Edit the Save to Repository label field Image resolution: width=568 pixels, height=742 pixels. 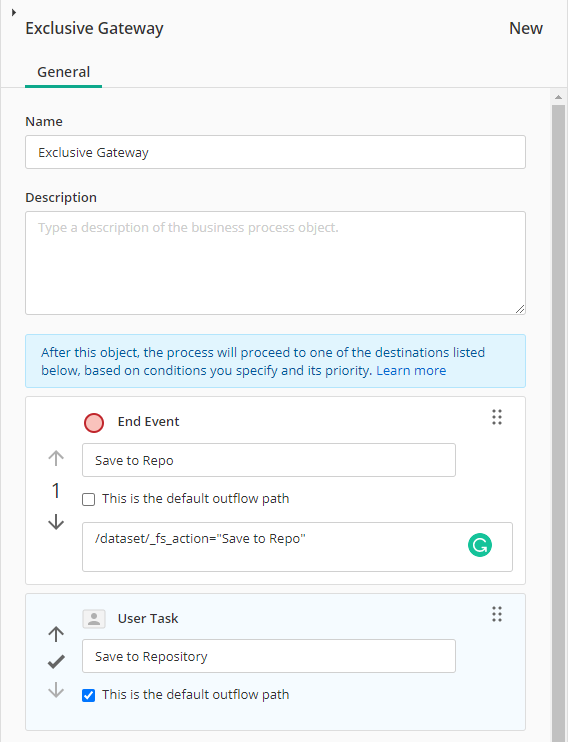[269, 656]
